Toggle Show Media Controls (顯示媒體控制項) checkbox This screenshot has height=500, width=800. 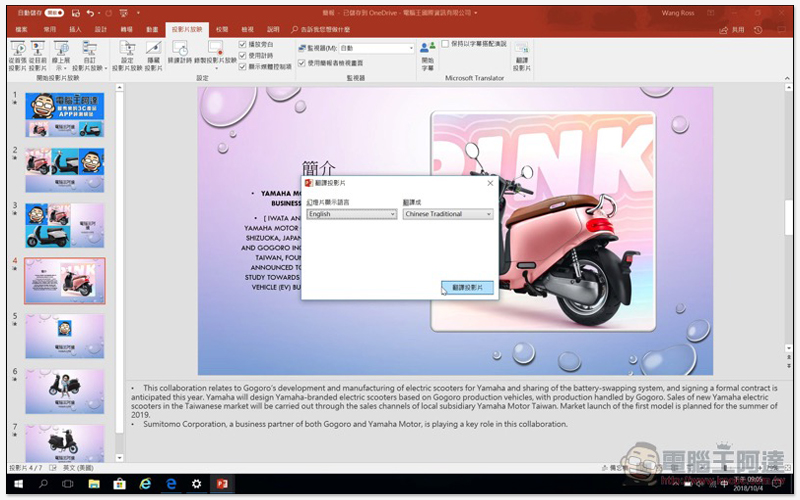click(x=243, y=66)
